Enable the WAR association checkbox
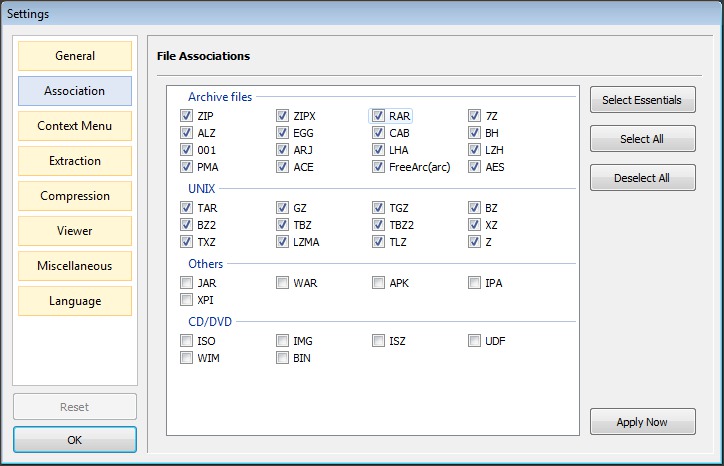Viewport: 724px width, 466px height. [283, 283]
